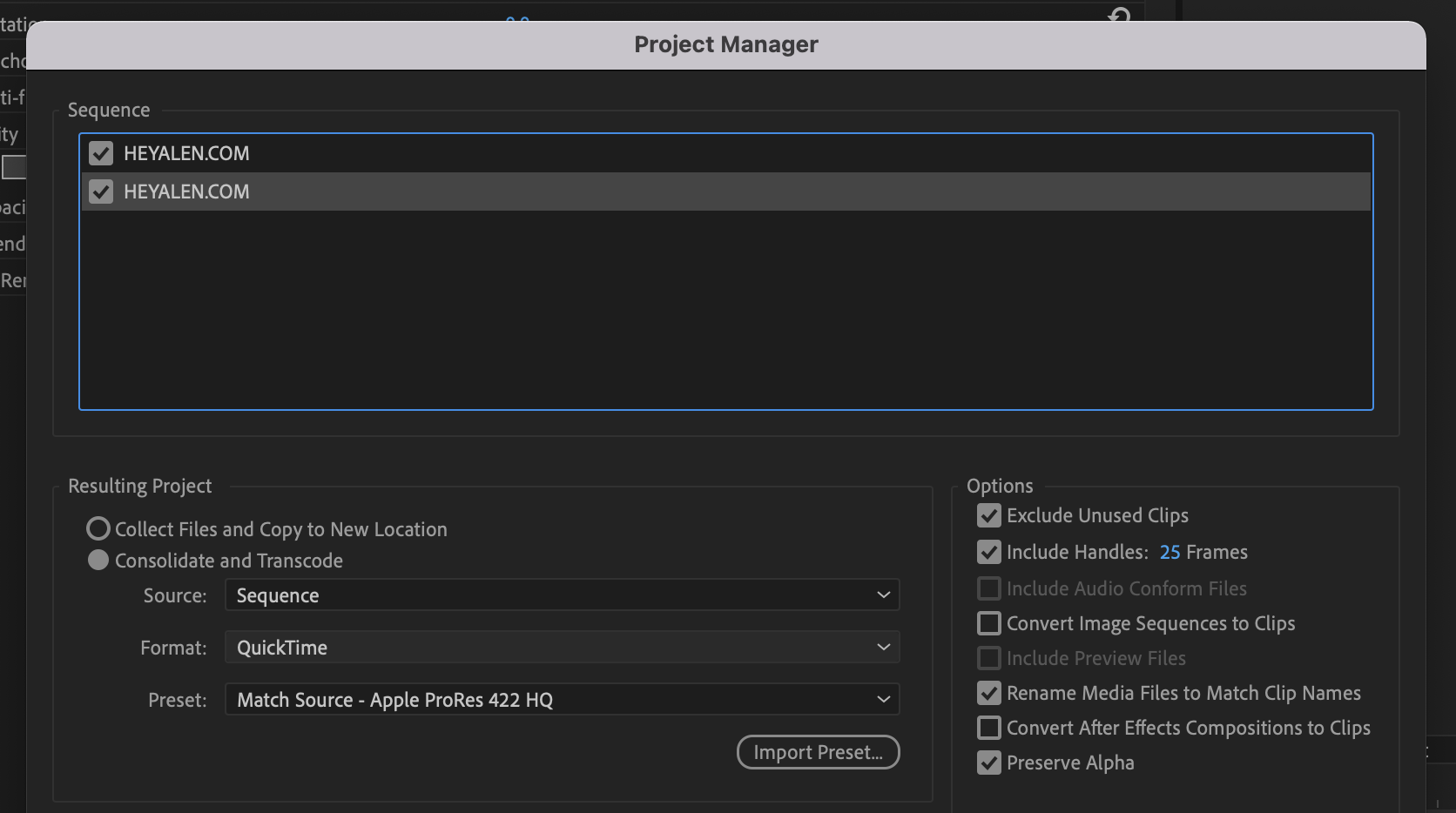Click the Import Preset button
The height and width of the screenshot is (813, 1456).
[x=818, y=753]
